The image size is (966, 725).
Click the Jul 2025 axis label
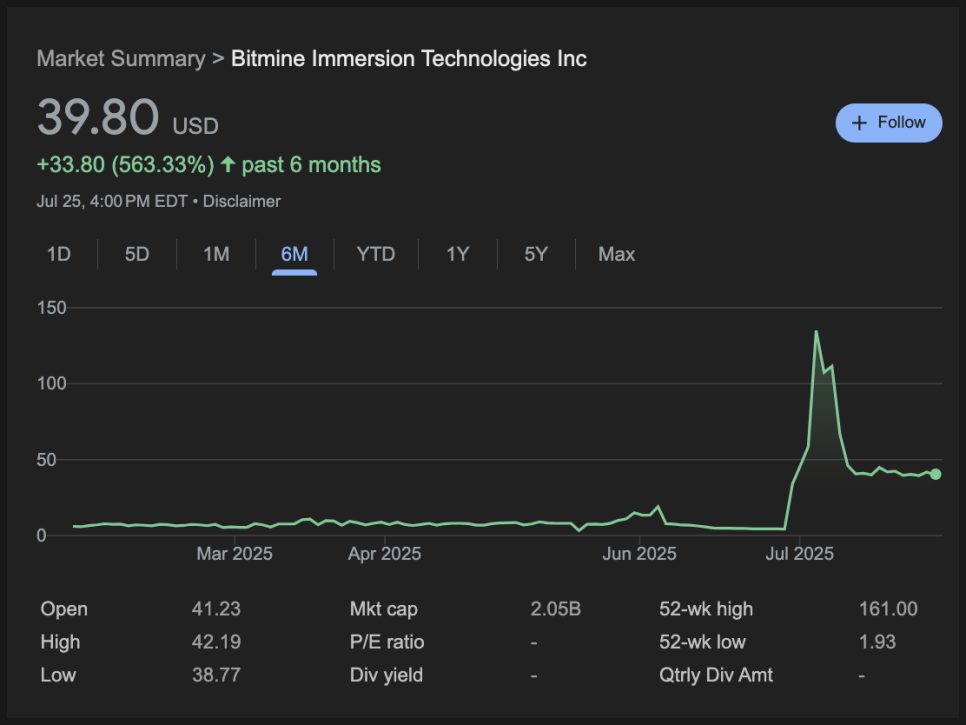pos(800,554)
